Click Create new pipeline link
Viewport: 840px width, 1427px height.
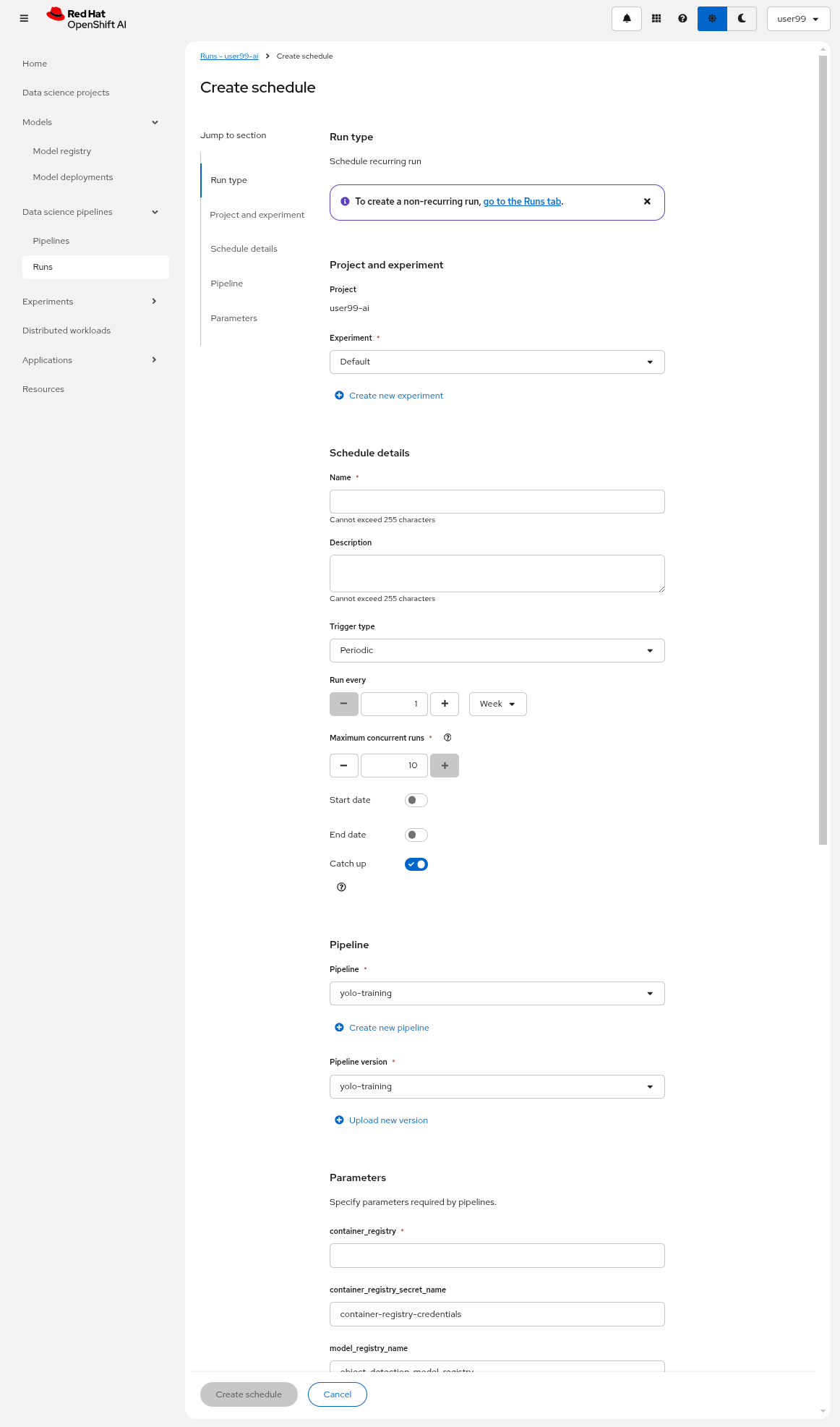click(389, 1028)
